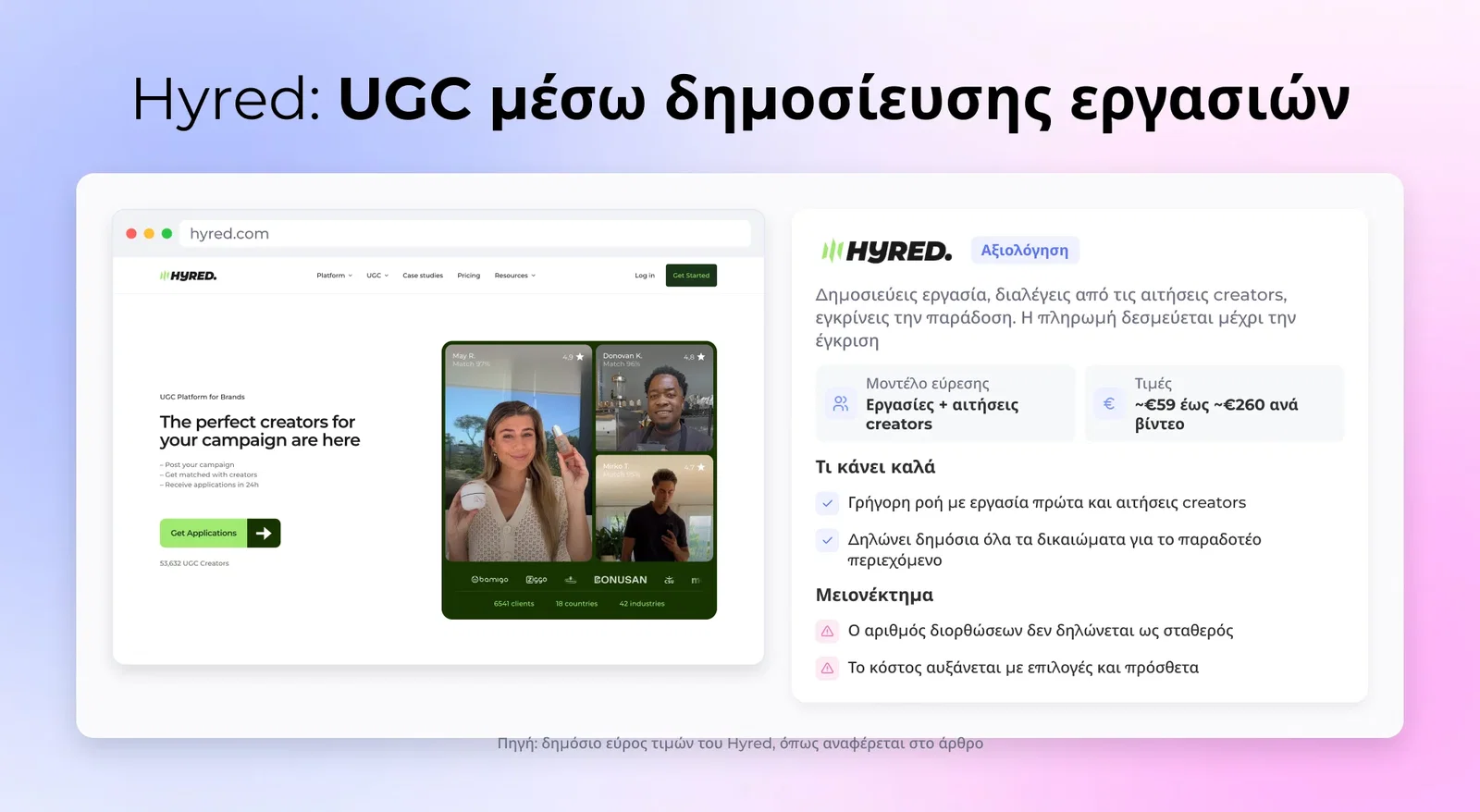The width and height of the screenshot is (1480, 812).
Task: Click the arrow icon beside Get Applications
Action: 264,533
